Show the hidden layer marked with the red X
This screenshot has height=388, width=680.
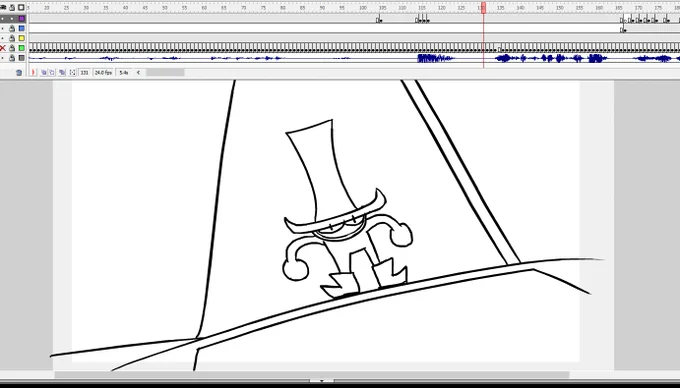[x=3, y=48]
